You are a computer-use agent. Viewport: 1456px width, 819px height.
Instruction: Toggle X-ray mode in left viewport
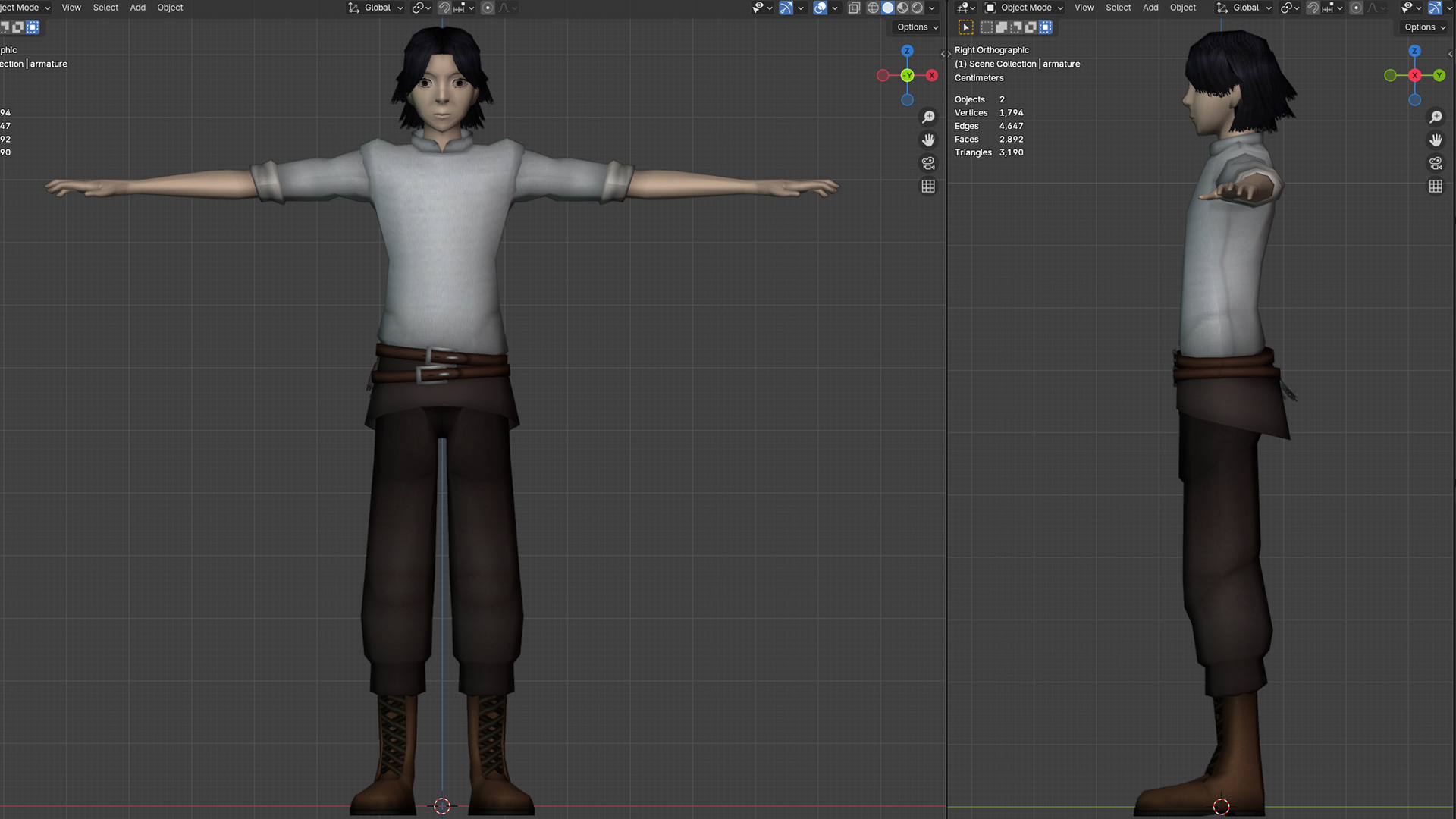click(854, 8)
